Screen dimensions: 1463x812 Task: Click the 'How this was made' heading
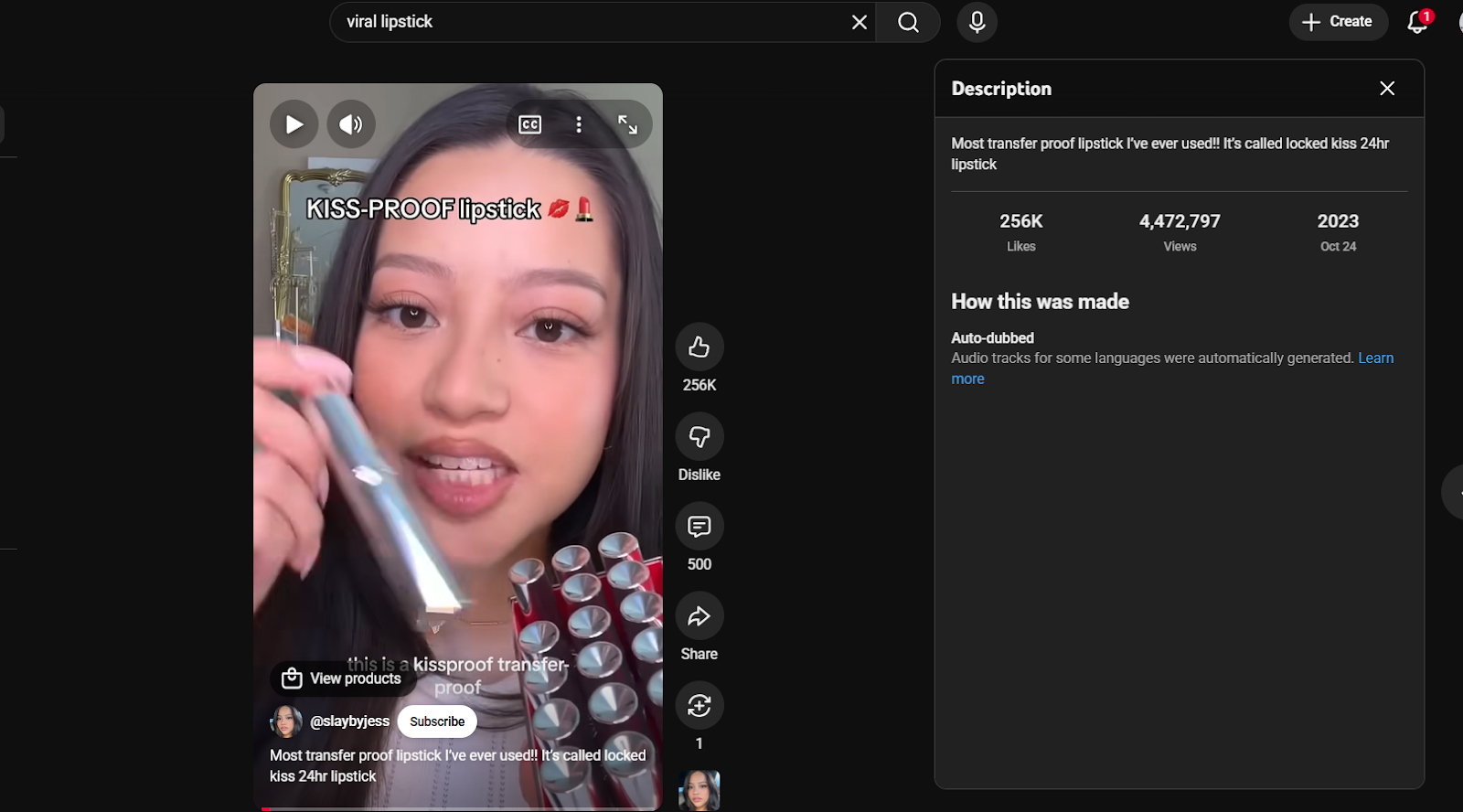(1041, 302)
